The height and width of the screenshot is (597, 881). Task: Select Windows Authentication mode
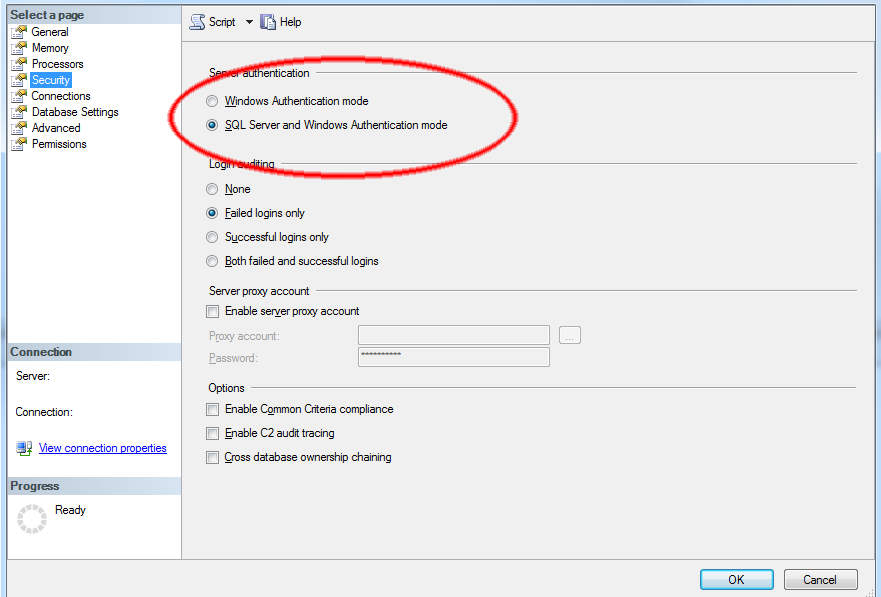pyautogui.click(x=211, y=101)
